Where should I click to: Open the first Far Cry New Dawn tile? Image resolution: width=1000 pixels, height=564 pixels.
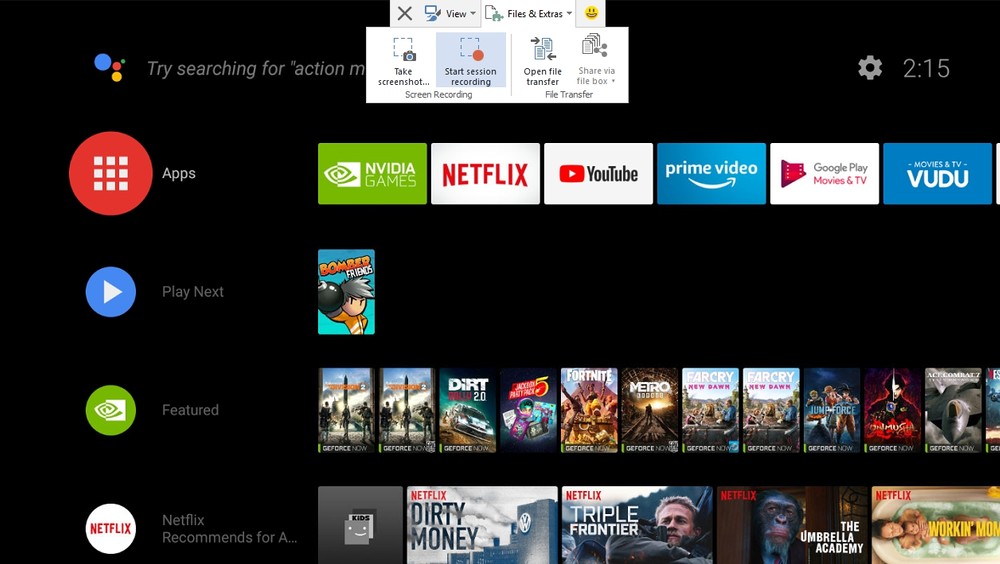coord(710,410)
